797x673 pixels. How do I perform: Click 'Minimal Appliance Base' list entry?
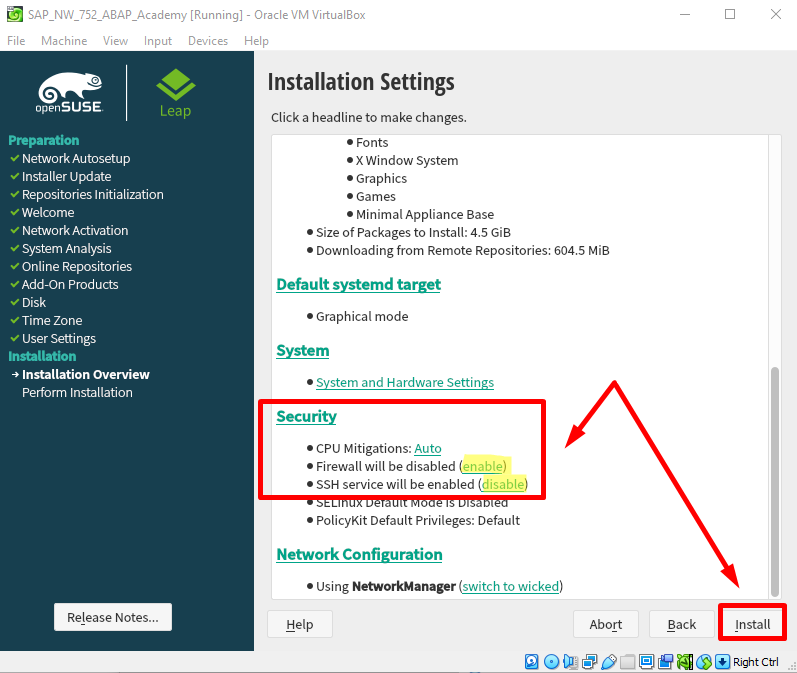(425, 214)
